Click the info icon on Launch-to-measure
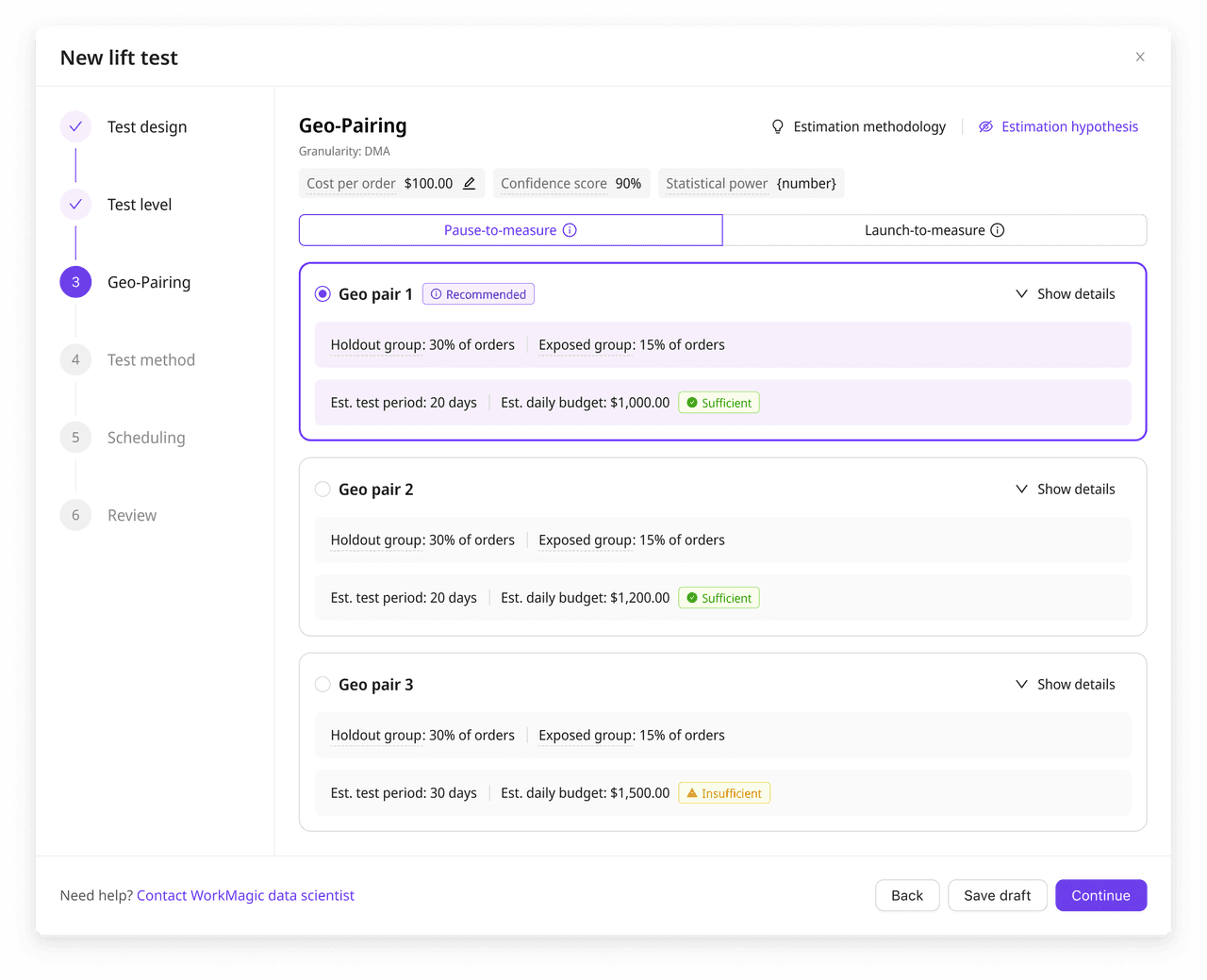The width and height of the screenshot is (1207, 980). pyautogui.click(x=998, y=230)
